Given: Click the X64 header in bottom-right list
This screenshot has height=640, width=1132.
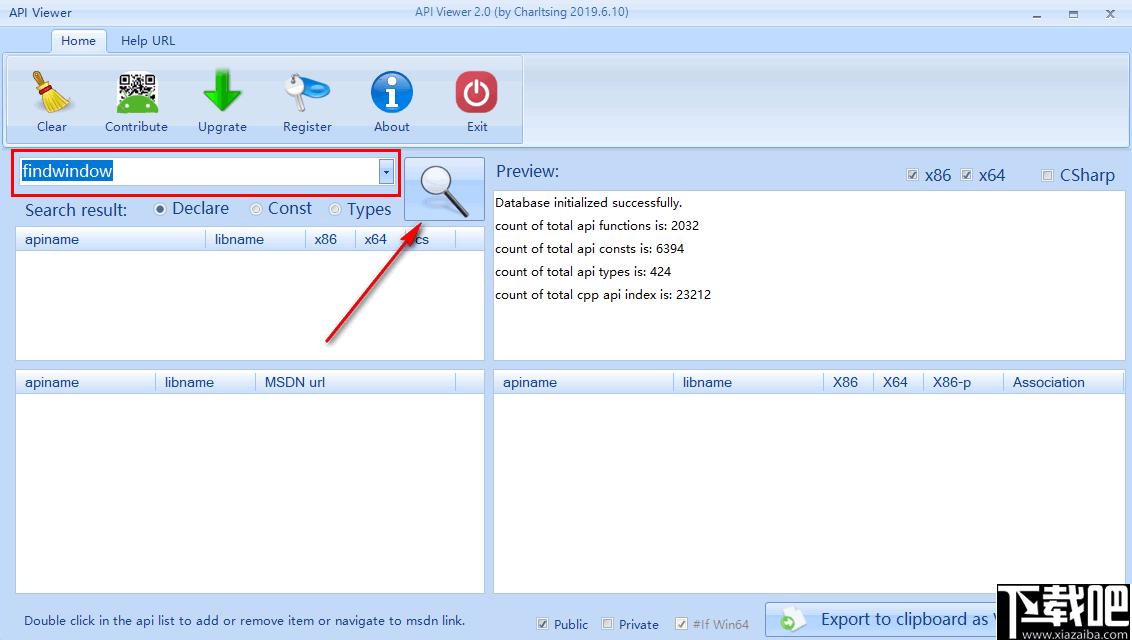Looking at the screenshot, I should [x=899, y=382].
